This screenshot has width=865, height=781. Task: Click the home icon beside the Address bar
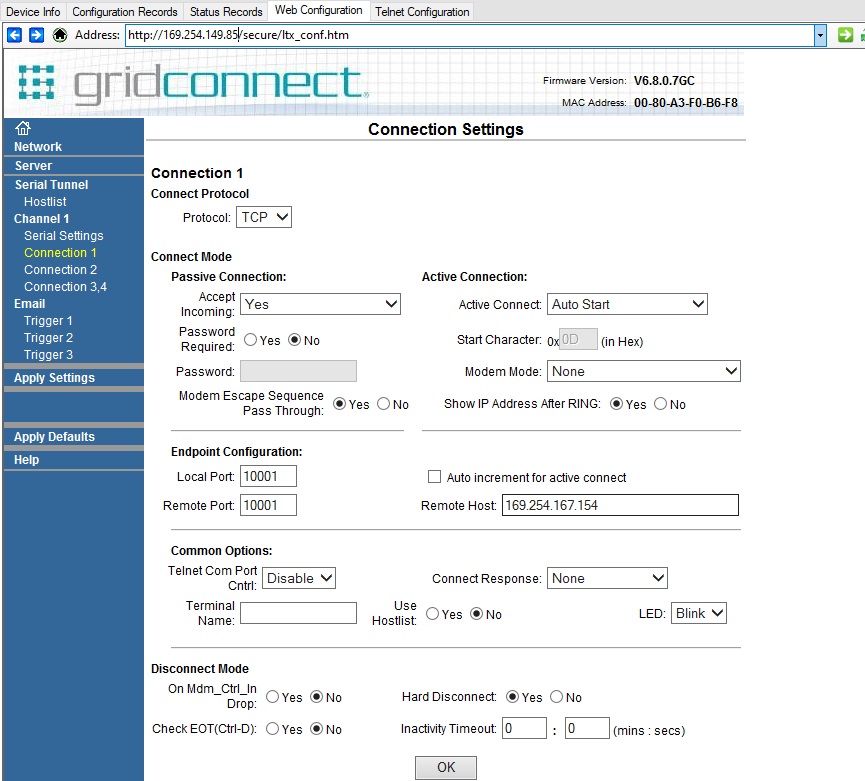tap(58, 34)
